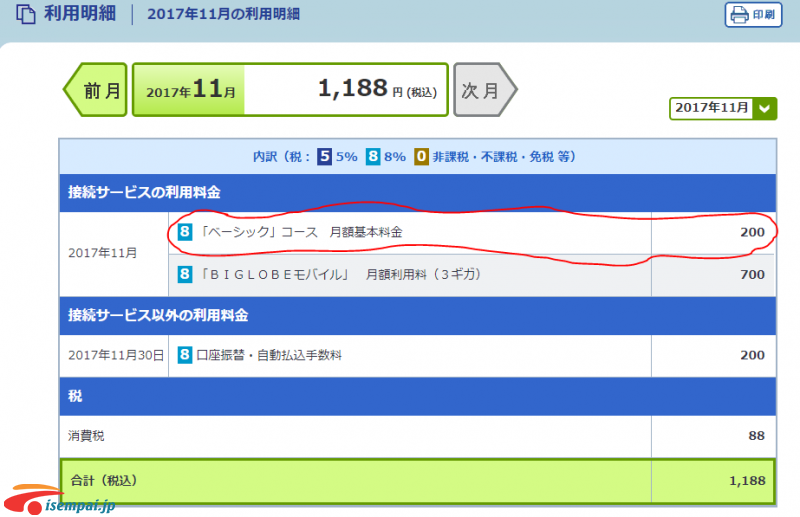Select 「BIGLOBEモバイル」月額利用料 text
The width and height of the screenshot is (800, 517).
339,275
